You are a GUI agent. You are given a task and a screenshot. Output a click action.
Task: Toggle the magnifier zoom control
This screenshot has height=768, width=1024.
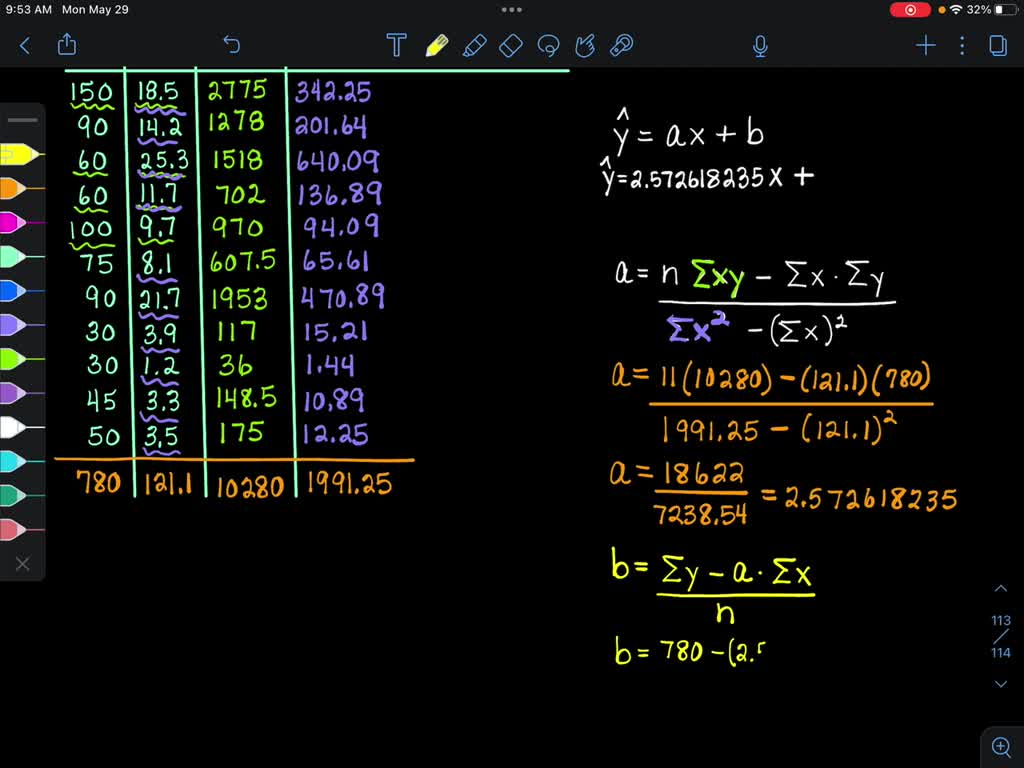coord(1001,746)
